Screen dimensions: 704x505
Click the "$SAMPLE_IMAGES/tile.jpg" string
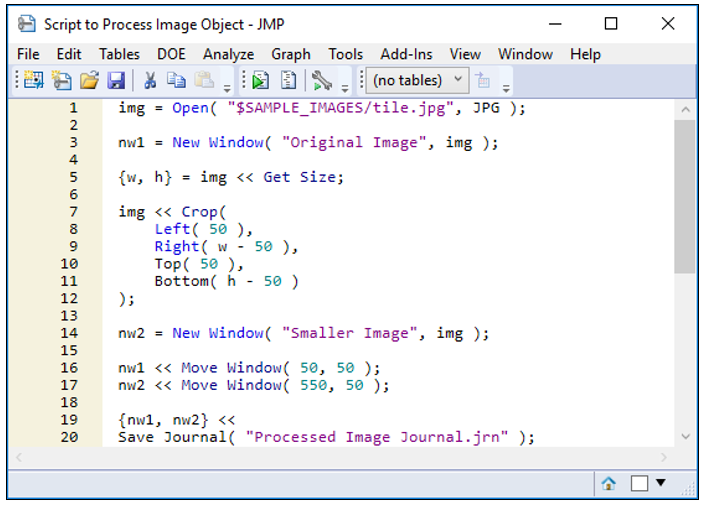click(341, 108)
